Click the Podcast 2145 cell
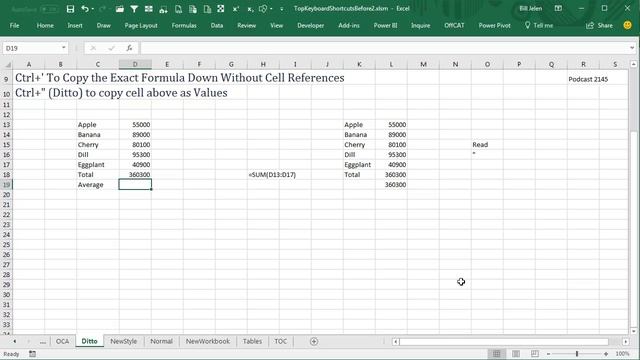Screen dimensions: 640x360 click(588, 79)
